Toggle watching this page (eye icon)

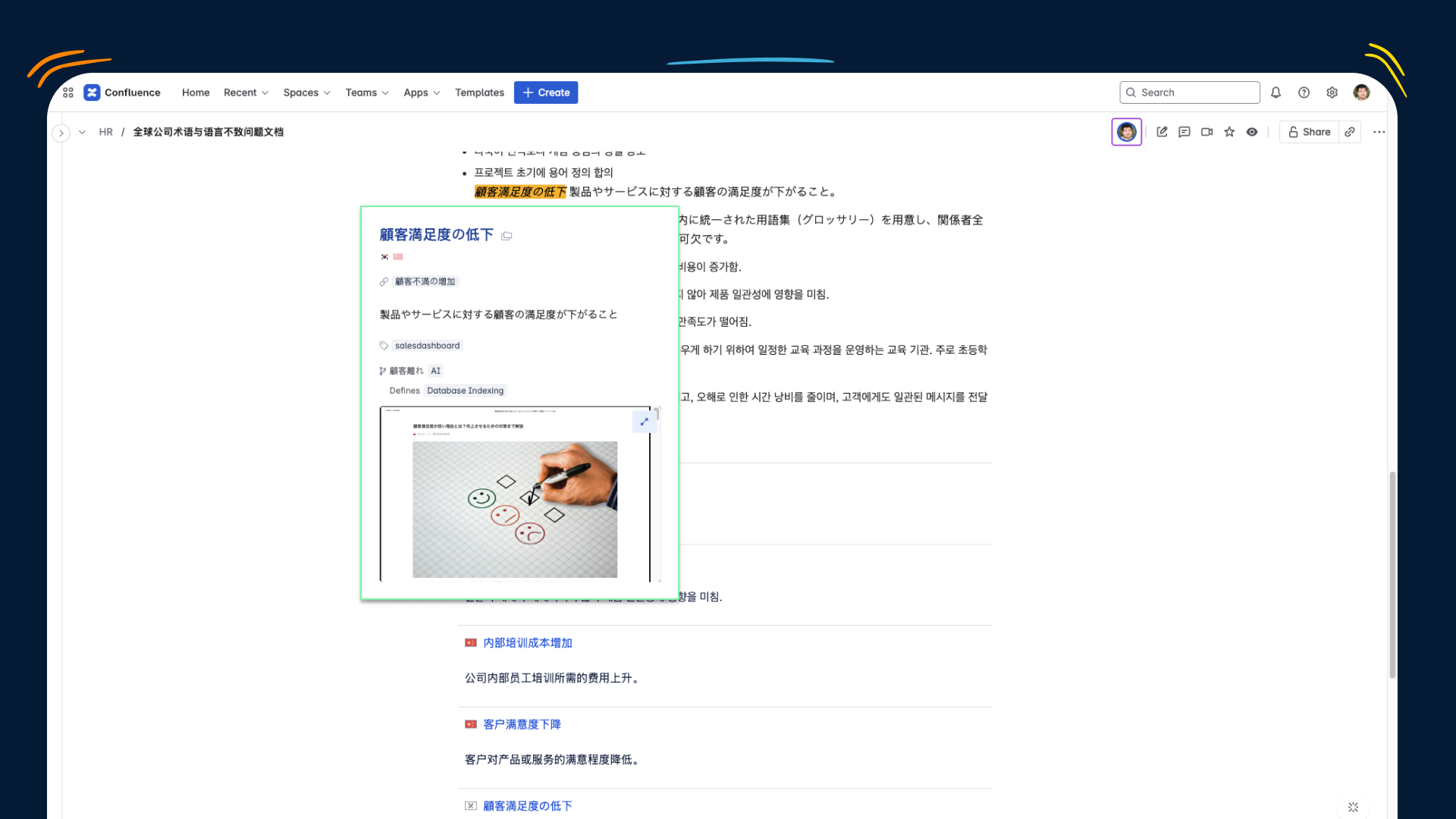pyautogui.click(x=1252, y=132)
